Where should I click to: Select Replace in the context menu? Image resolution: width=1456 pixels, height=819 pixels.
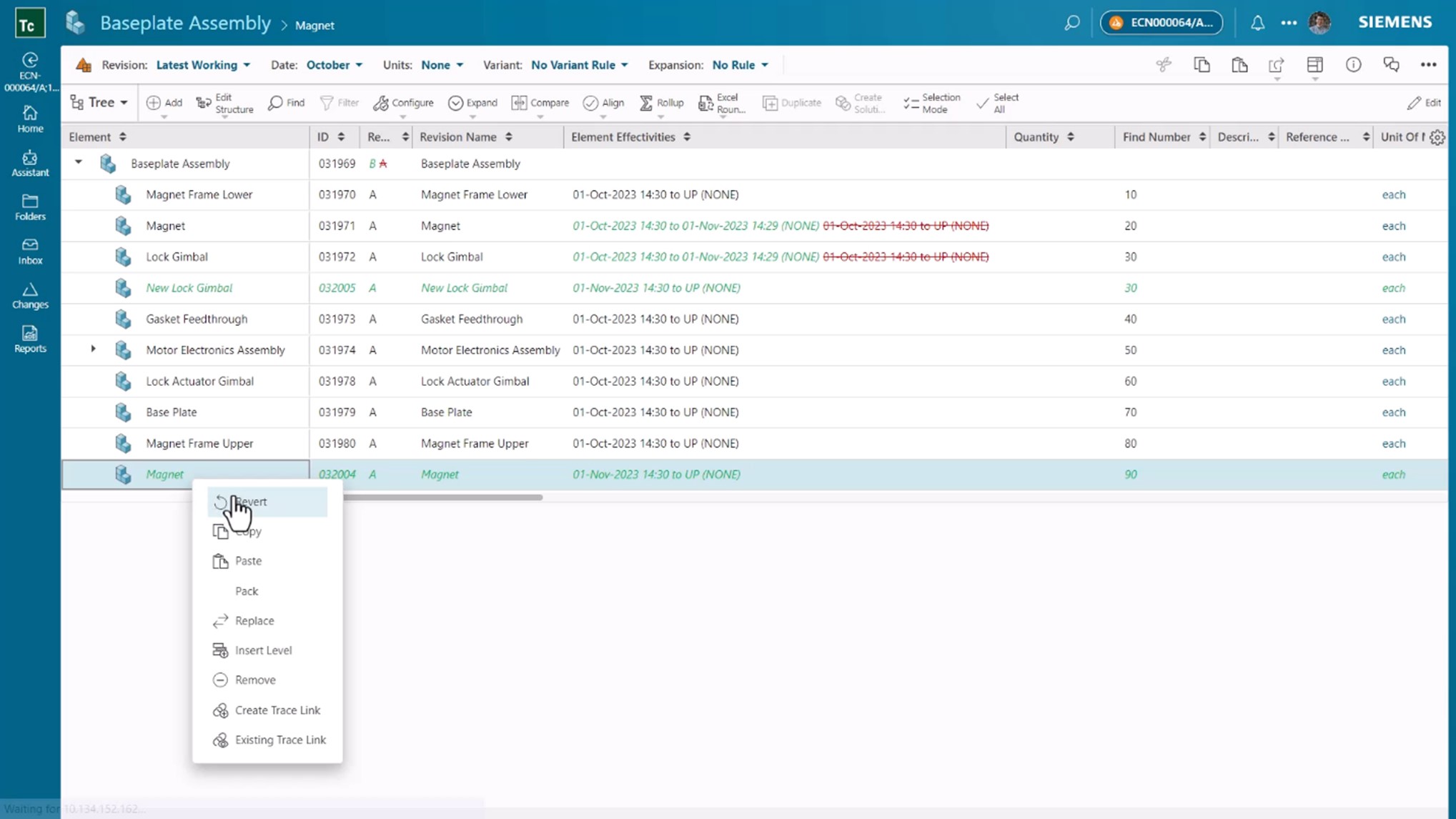tap(254, 620)
